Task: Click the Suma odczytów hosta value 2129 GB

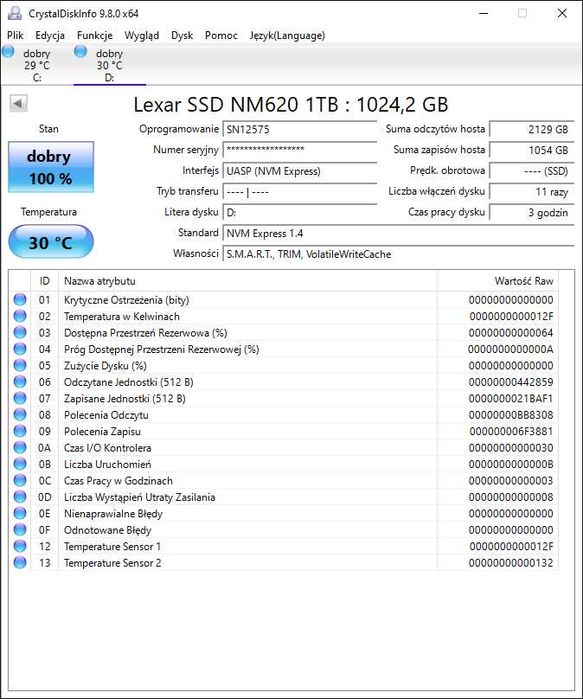Action: 532,129
